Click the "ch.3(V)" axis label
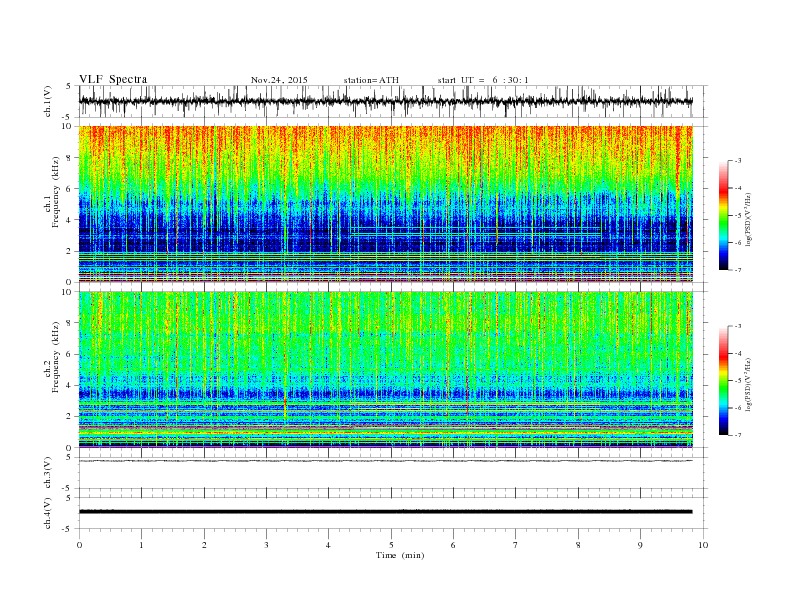Viewport: 792px width, 612px height. 48,473
